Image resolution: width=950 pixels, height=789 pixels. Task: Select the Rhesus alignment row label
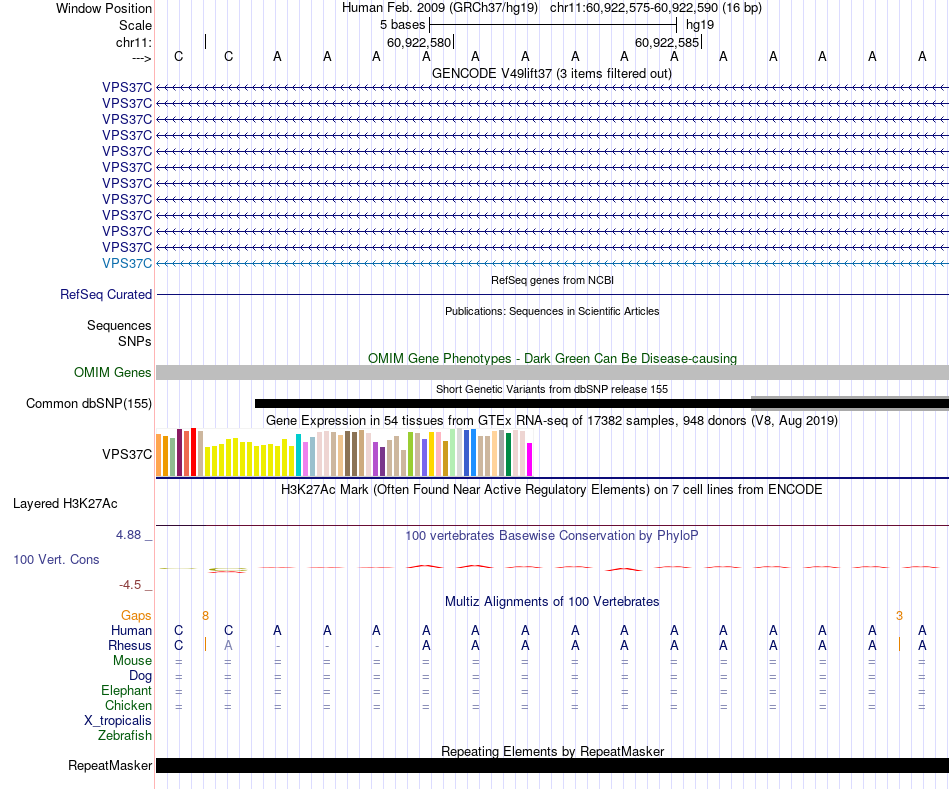tap(130, 646)
